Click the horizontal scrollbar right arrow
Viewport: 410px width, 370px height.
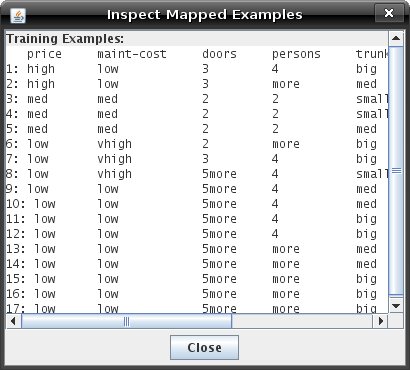[x=380, y=321]
